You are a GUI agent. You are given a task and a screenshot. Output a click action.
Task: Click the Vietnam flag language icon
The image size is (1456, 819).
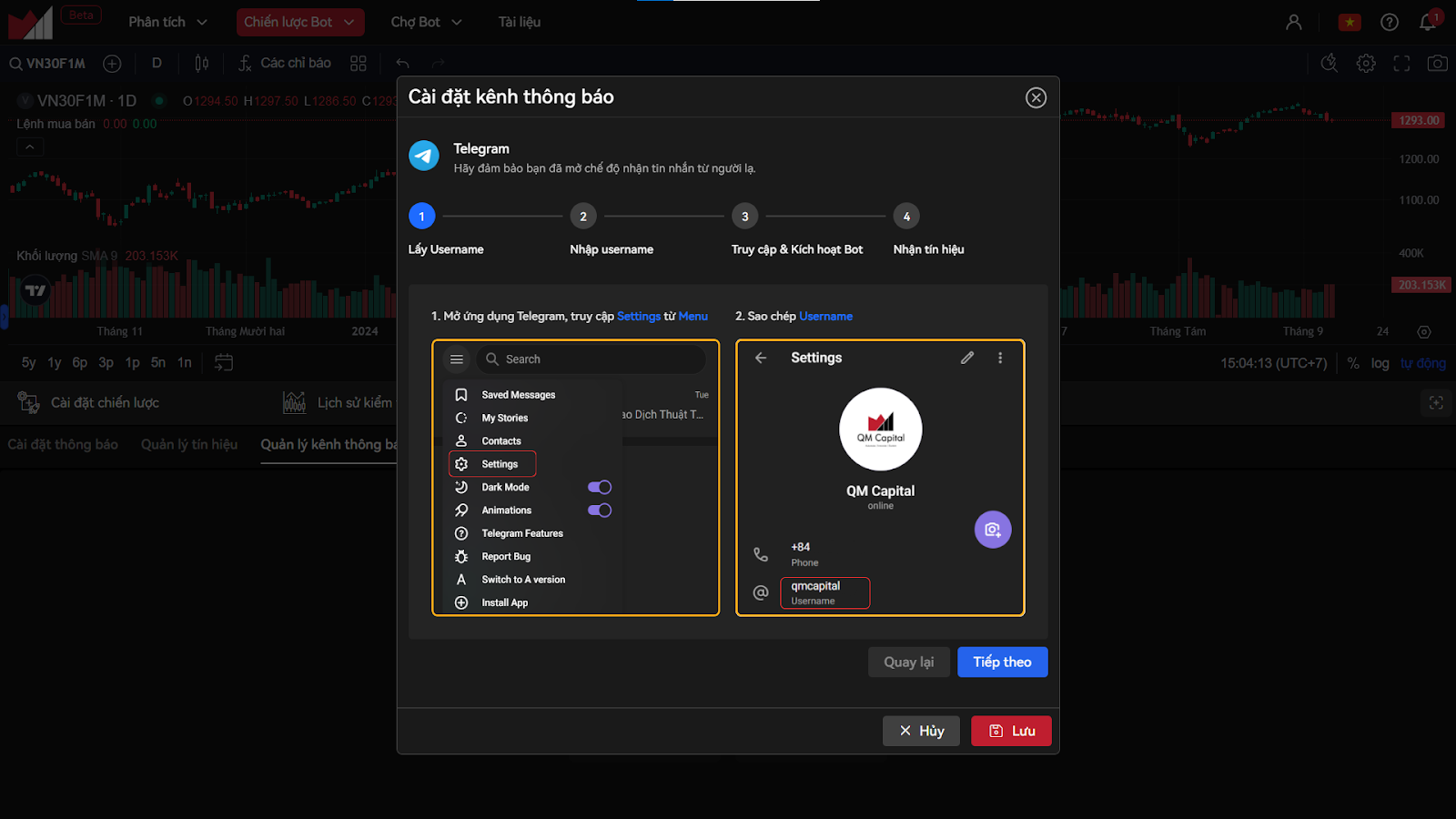[1350, 22]
